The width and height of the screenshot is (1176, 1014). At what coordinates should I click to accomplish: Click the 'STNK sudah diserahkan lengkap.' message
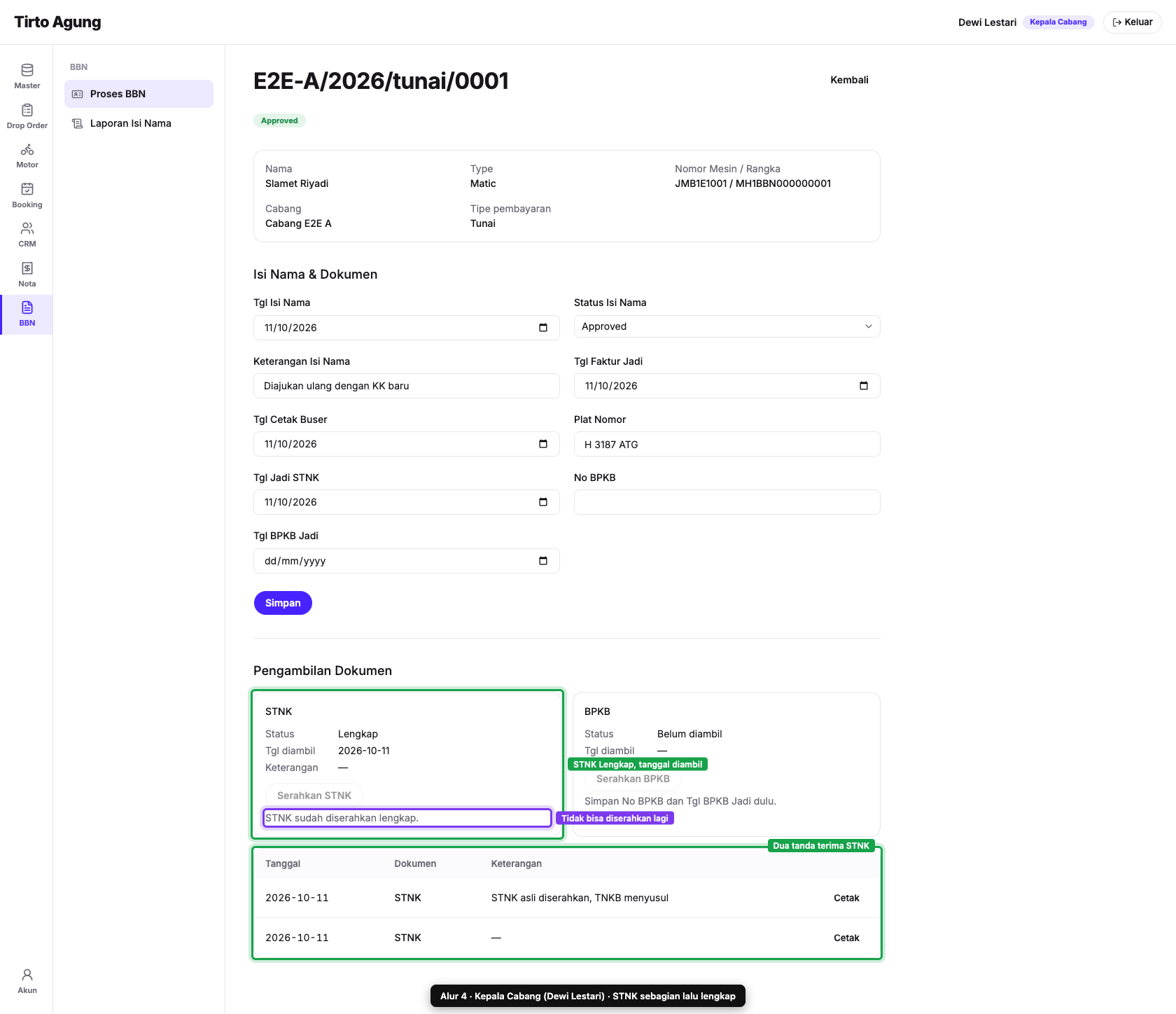(x=342, y=818)
